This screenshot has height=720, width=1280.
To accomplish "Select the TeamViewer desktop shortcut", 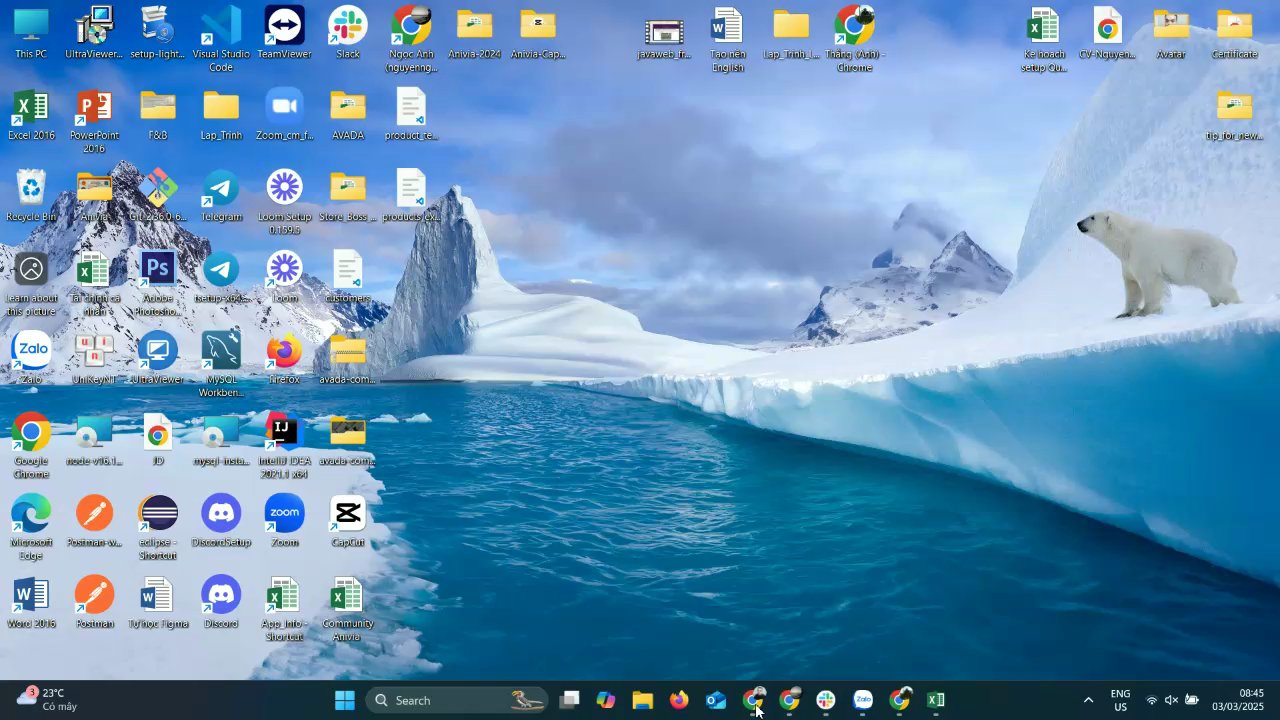I will pos(284,34).
